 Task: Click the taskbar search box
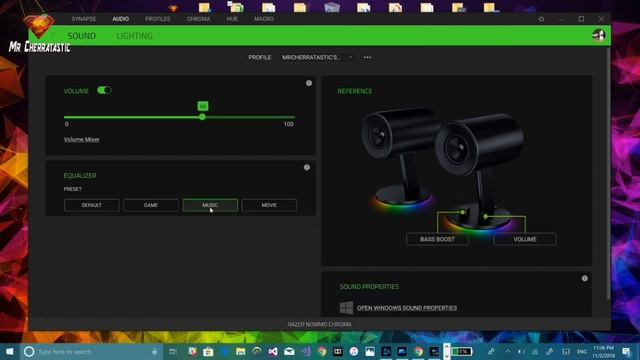(91, 351)
